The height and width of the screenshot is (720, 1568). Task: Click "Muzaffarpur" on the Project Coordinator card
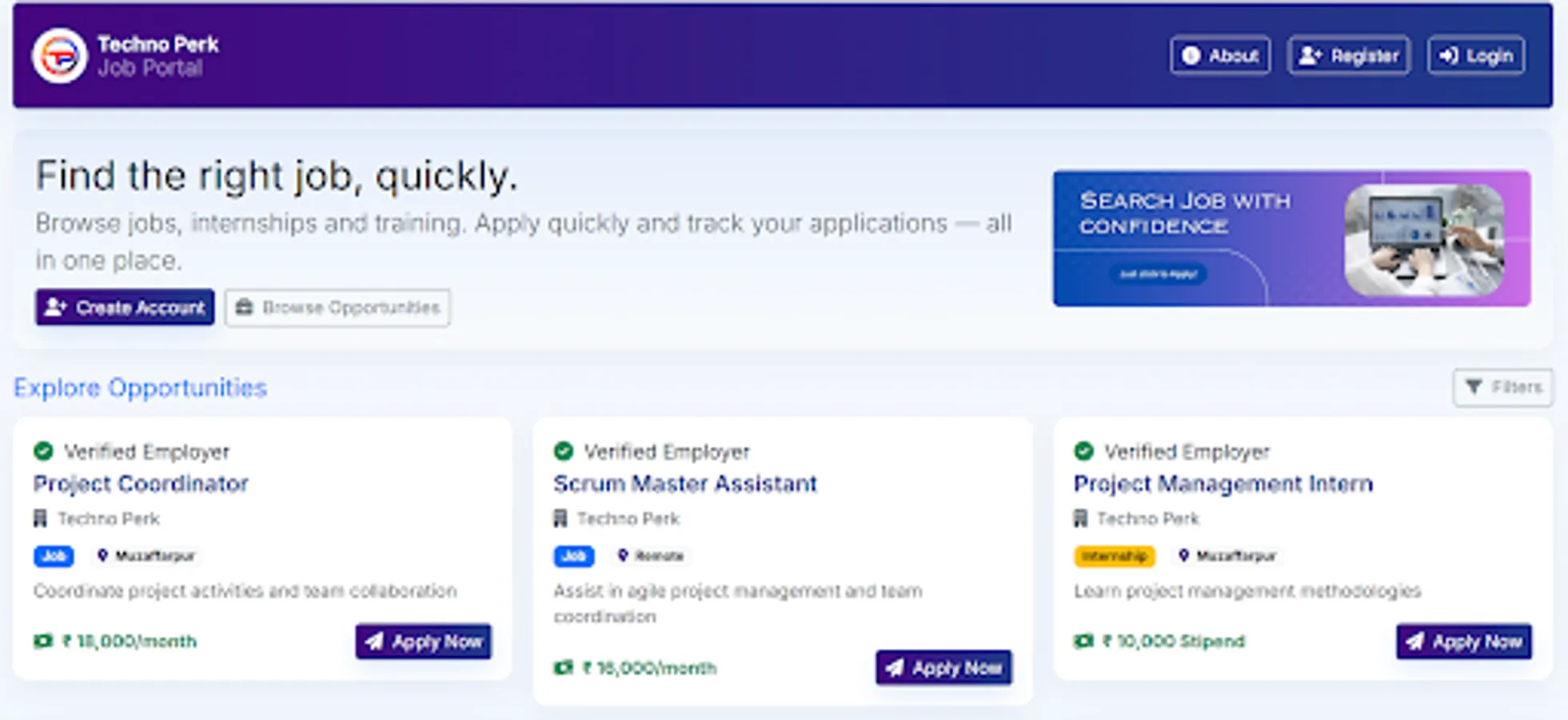tap(155, 556)
